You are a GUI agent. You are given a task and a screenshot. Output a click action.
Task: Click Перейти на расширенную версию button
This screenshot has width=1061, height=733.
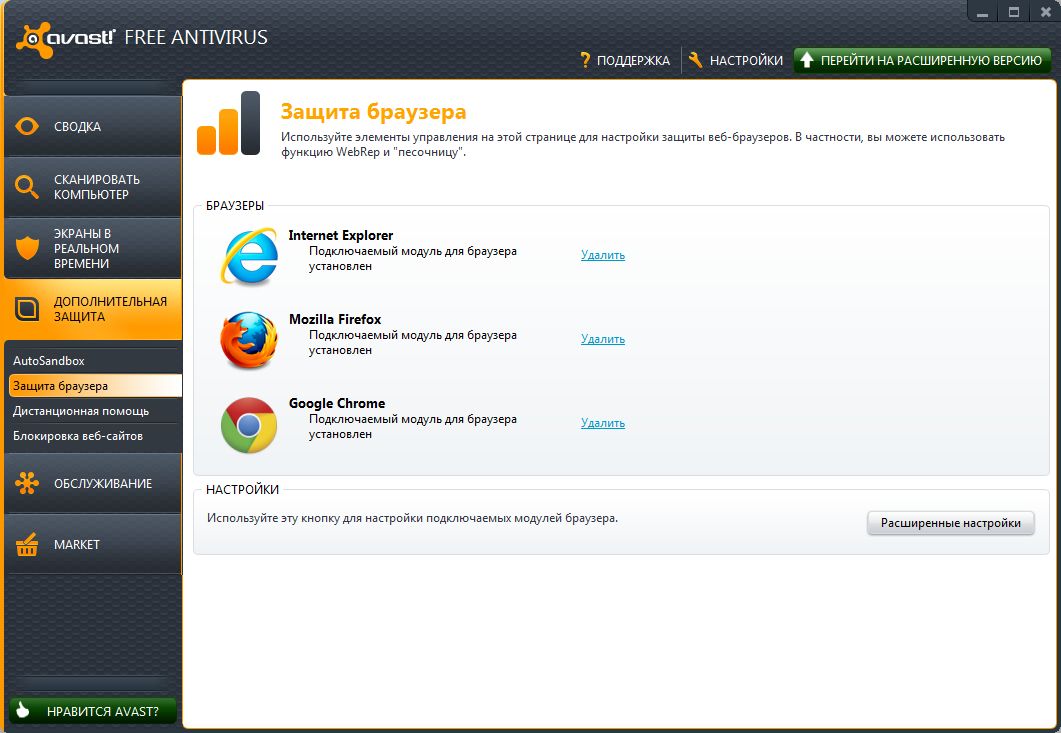click(x=922, y=60)
